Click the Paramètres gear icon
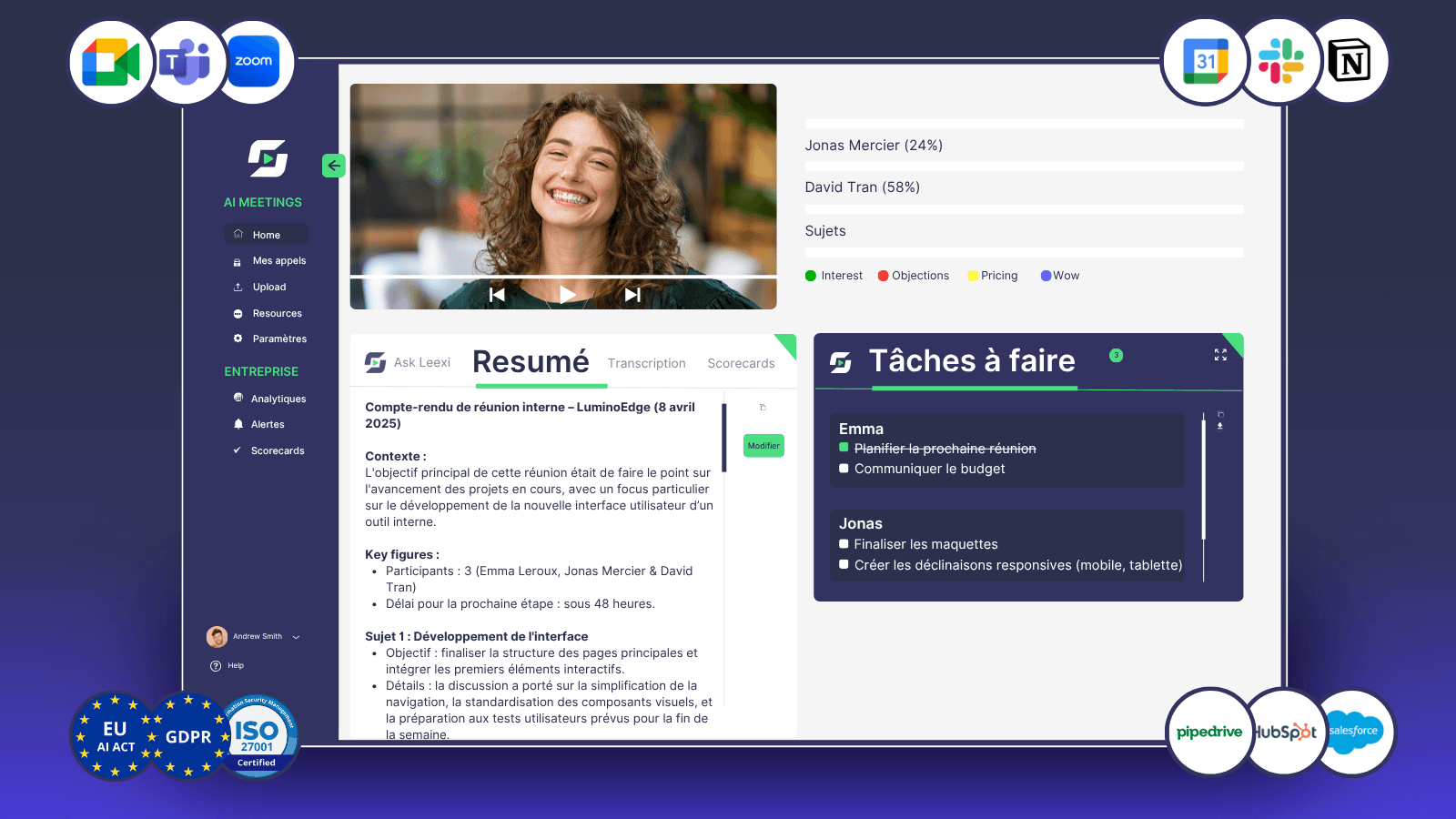 (238, 339)
